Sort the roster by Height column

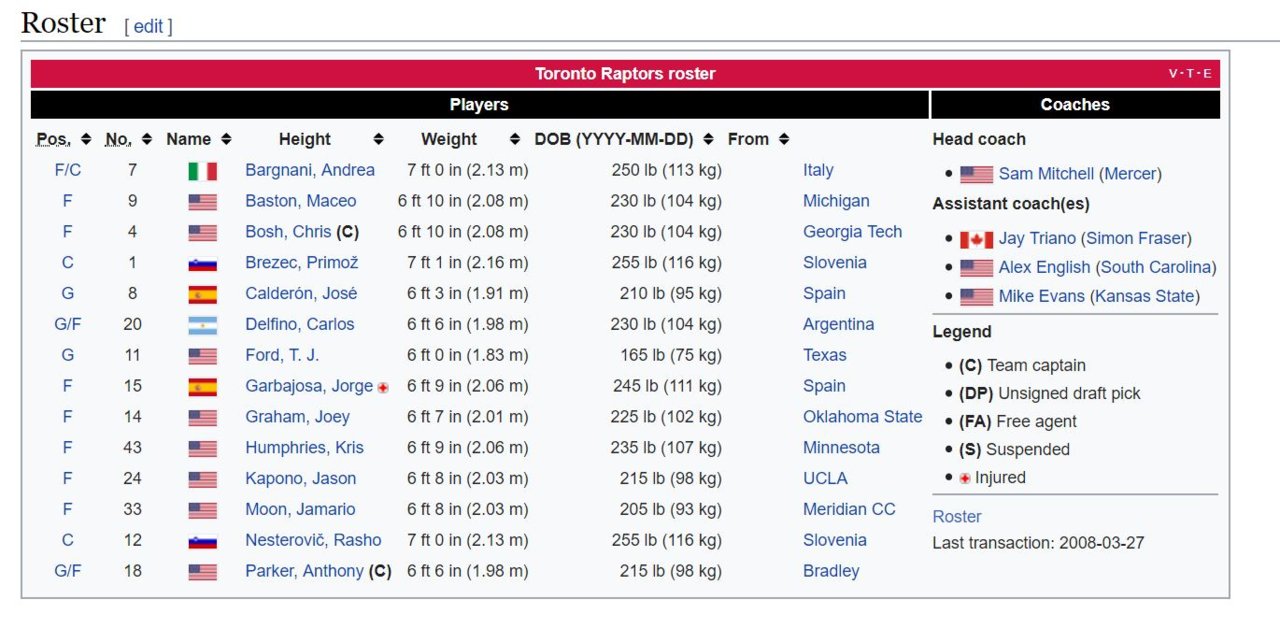pos(378,139)
